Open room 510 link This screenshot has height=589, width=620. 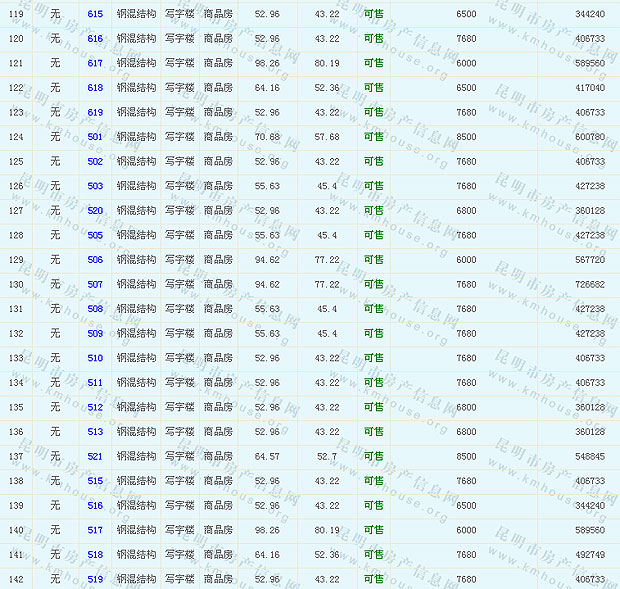click(x=95, y=358)
